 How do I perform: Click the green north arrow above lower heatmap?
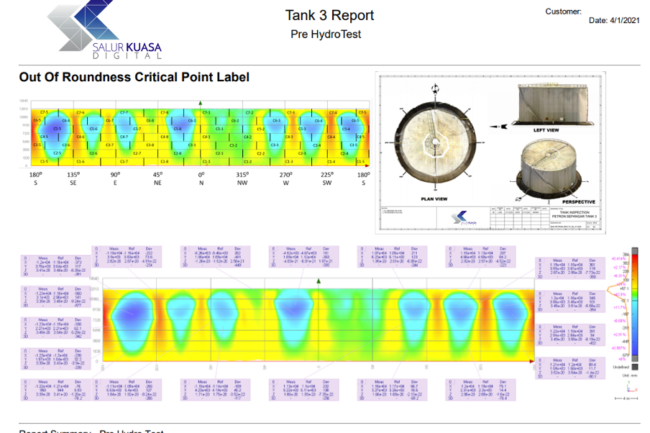click(x=319, y=282)
